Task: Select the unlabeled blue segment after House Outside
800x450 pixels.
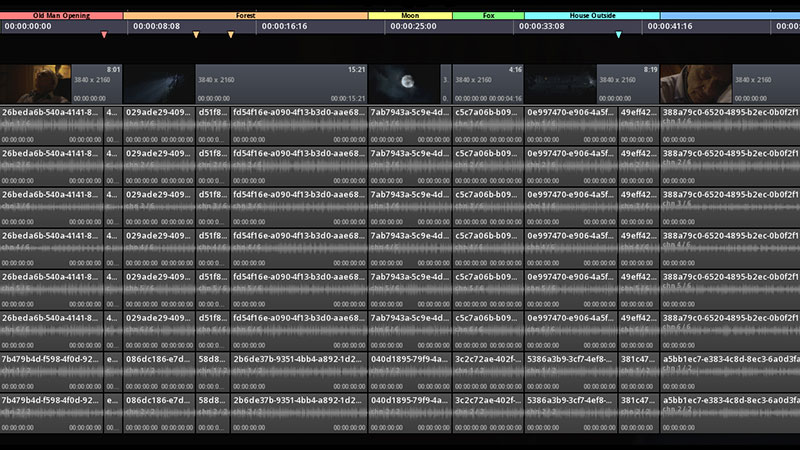Action: point(730,16)
